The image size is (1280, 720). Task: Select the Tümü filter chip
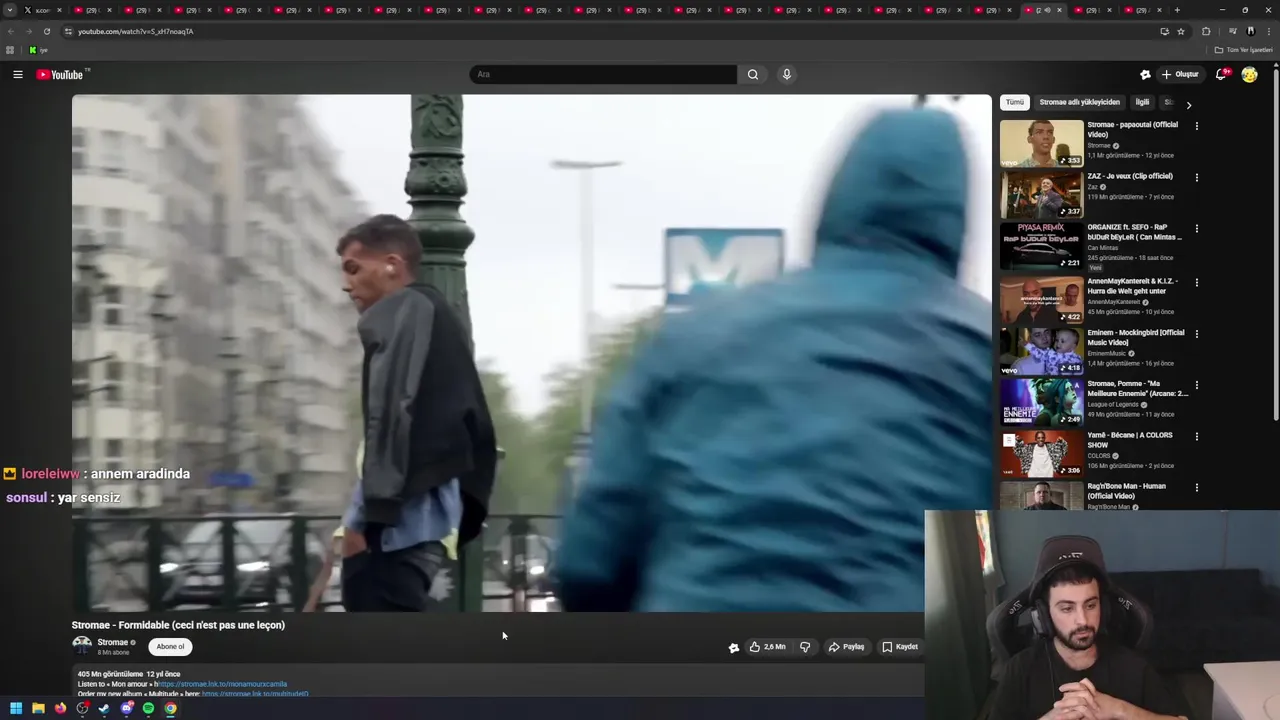(1014, 102)
